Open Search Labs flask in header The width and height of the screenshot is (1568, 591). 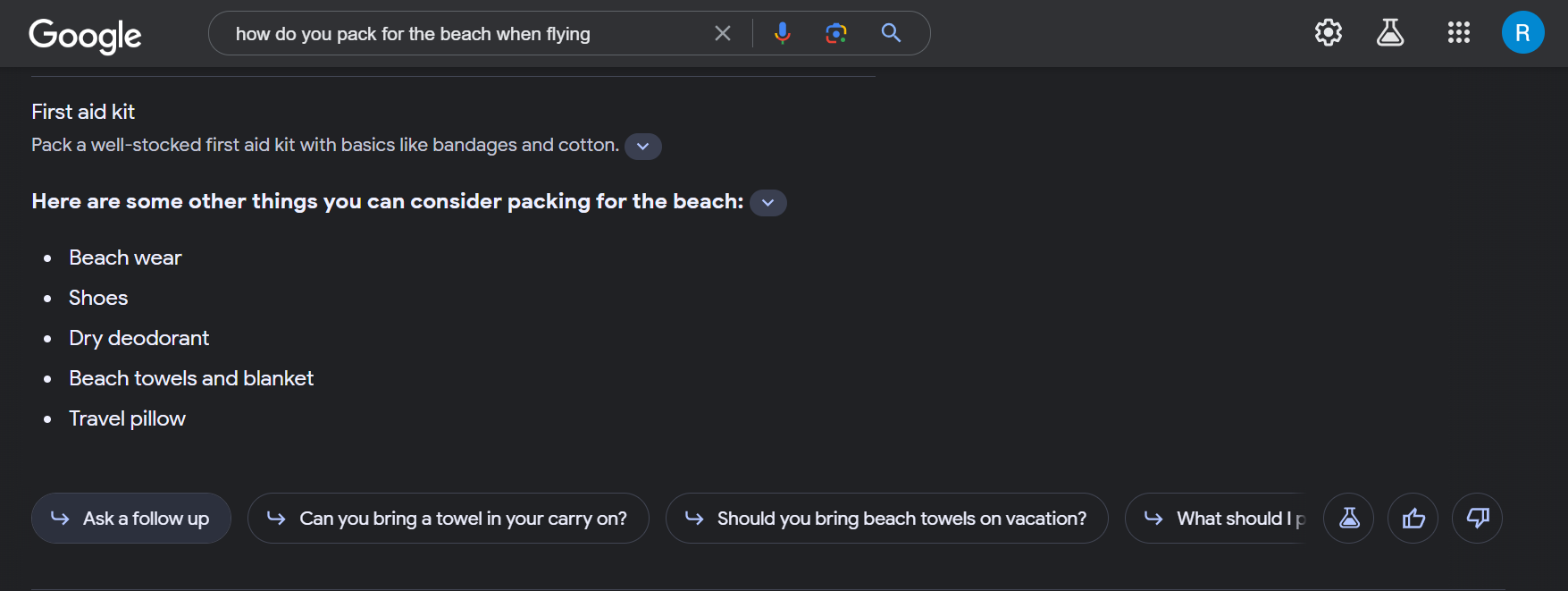[x=1389, y=33]
